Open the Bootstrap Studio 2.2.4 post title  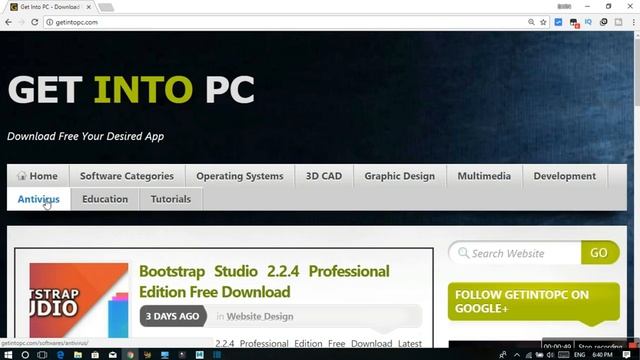click(264, 282)
